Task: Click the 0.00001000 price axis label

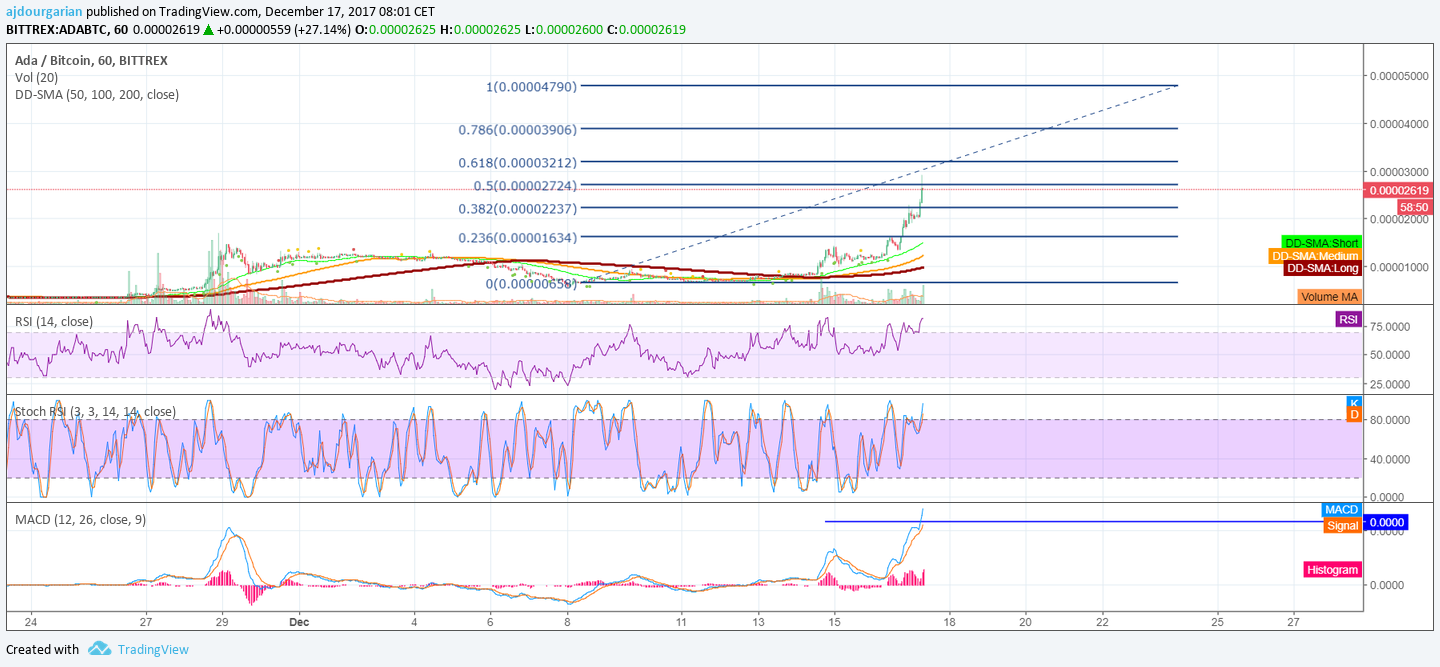Action: click(1399, 267)
